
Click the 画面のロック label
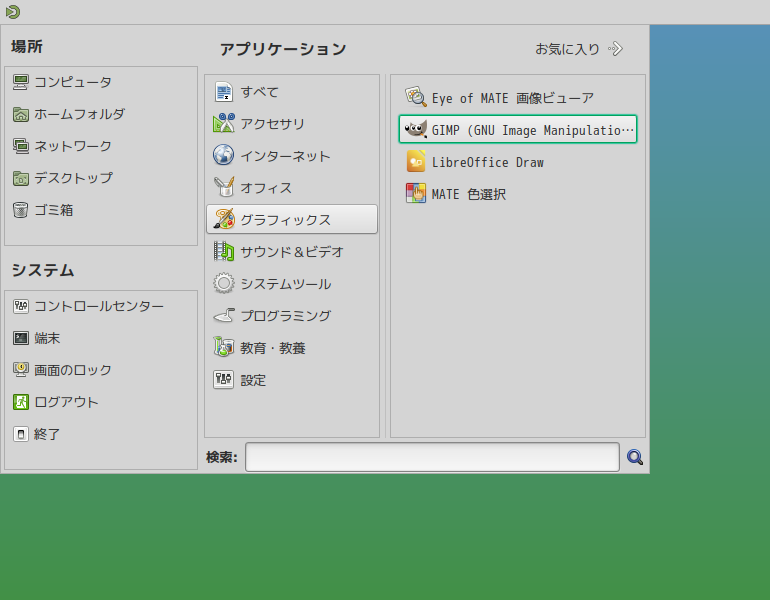(x=73, y=370)
